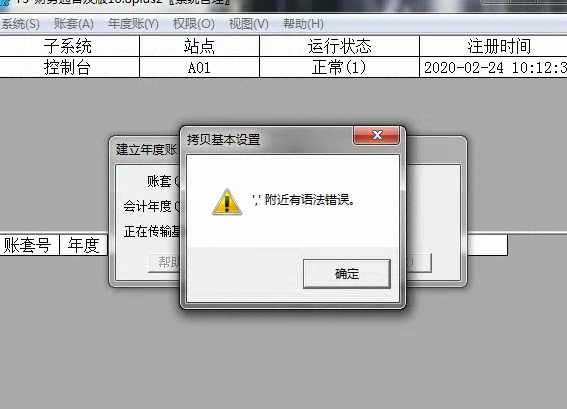Select the 运行状态 column header
This screenshot has width=567, height=409.
click(339, 46)
